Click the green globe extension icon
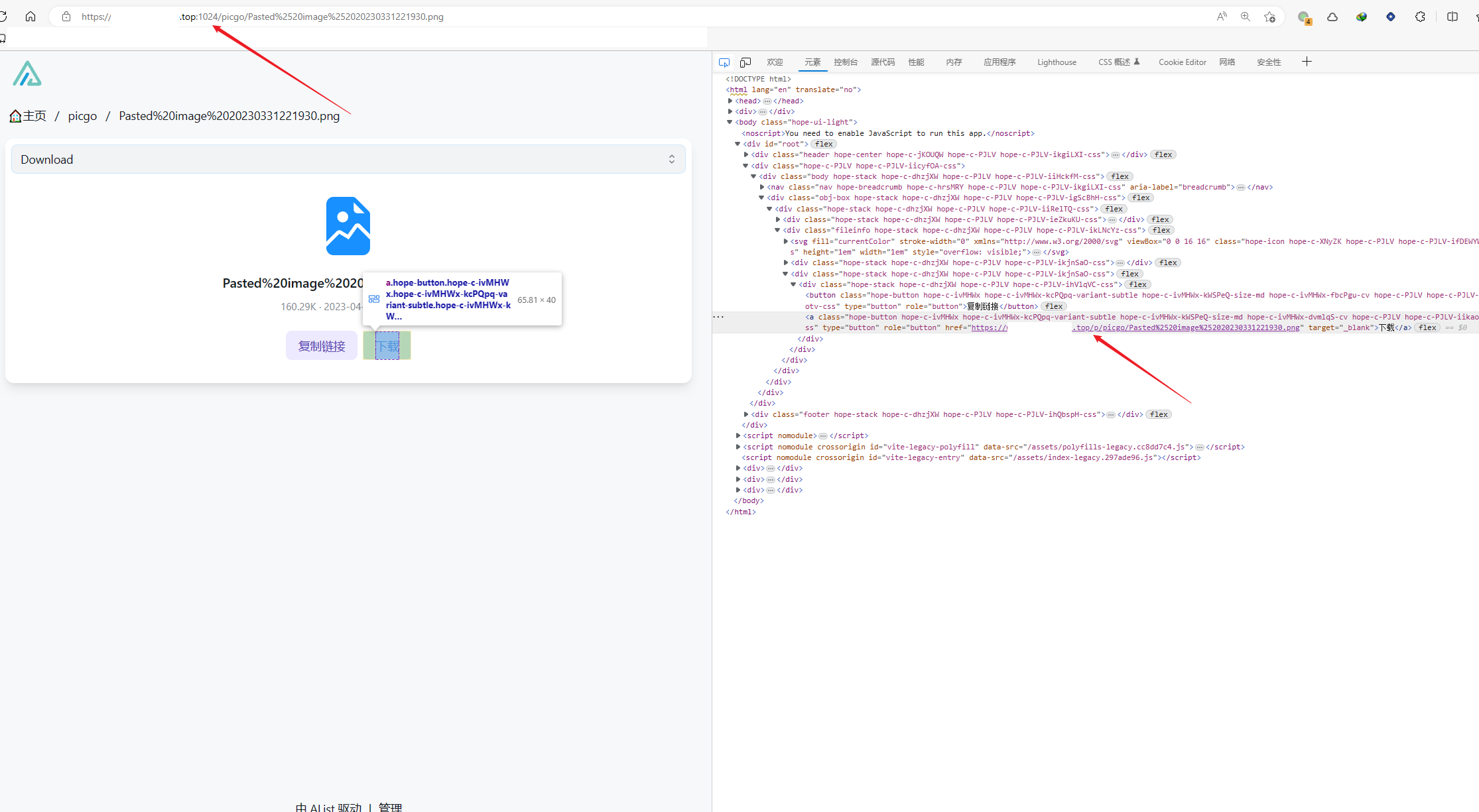Viewport: 1479px width, 812px height. point(1362,17)
